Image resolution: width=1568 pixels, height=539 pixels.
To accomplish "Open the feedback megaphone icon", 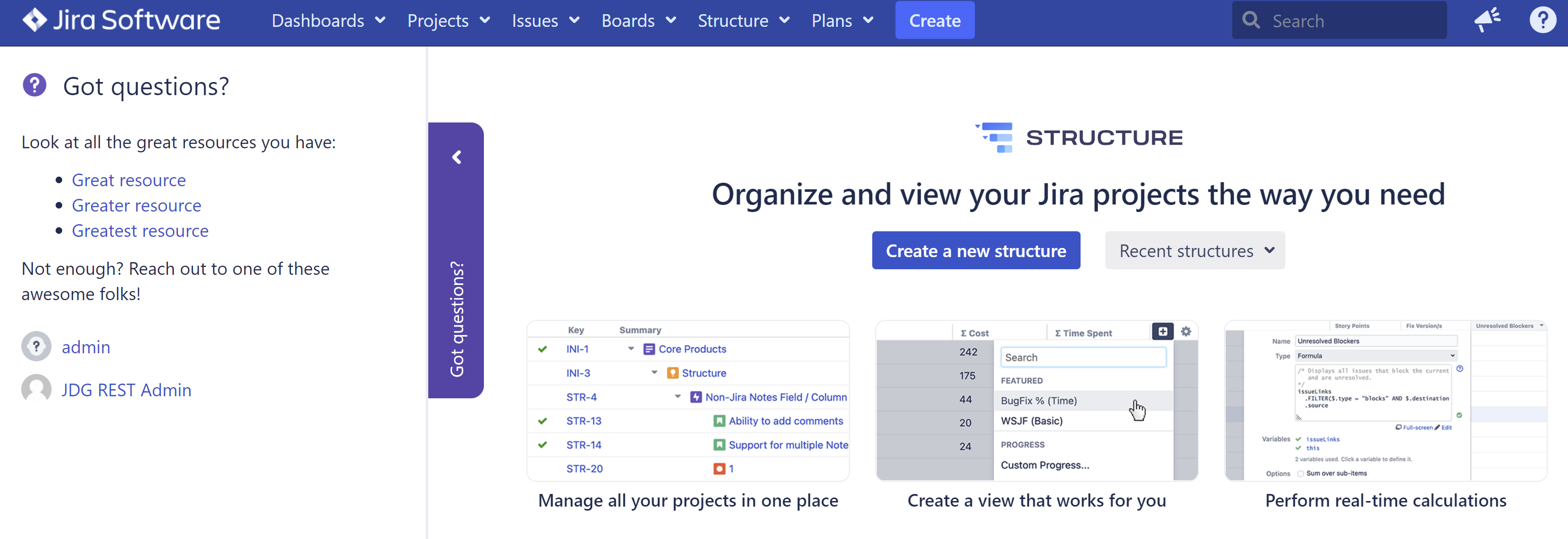I will coord(1487,21).
